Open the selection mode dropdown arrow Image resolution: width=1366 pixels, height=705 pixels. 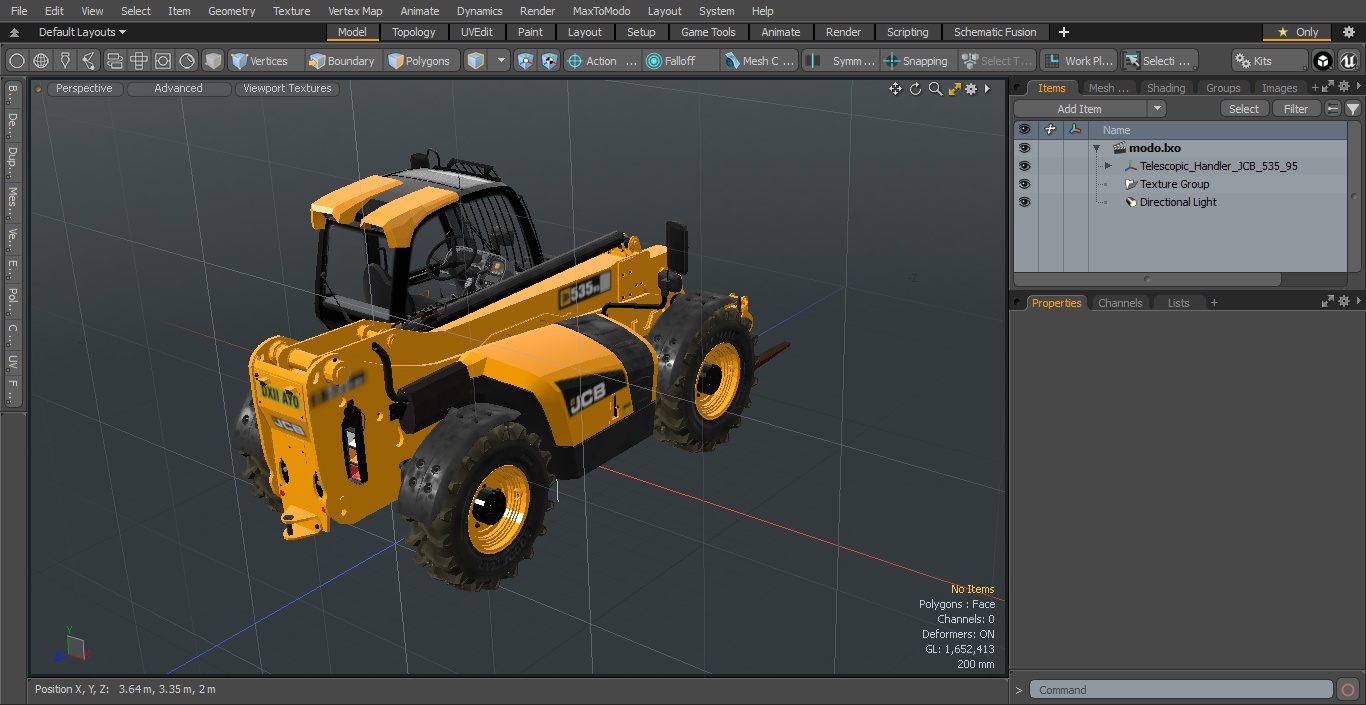point(501,61)
